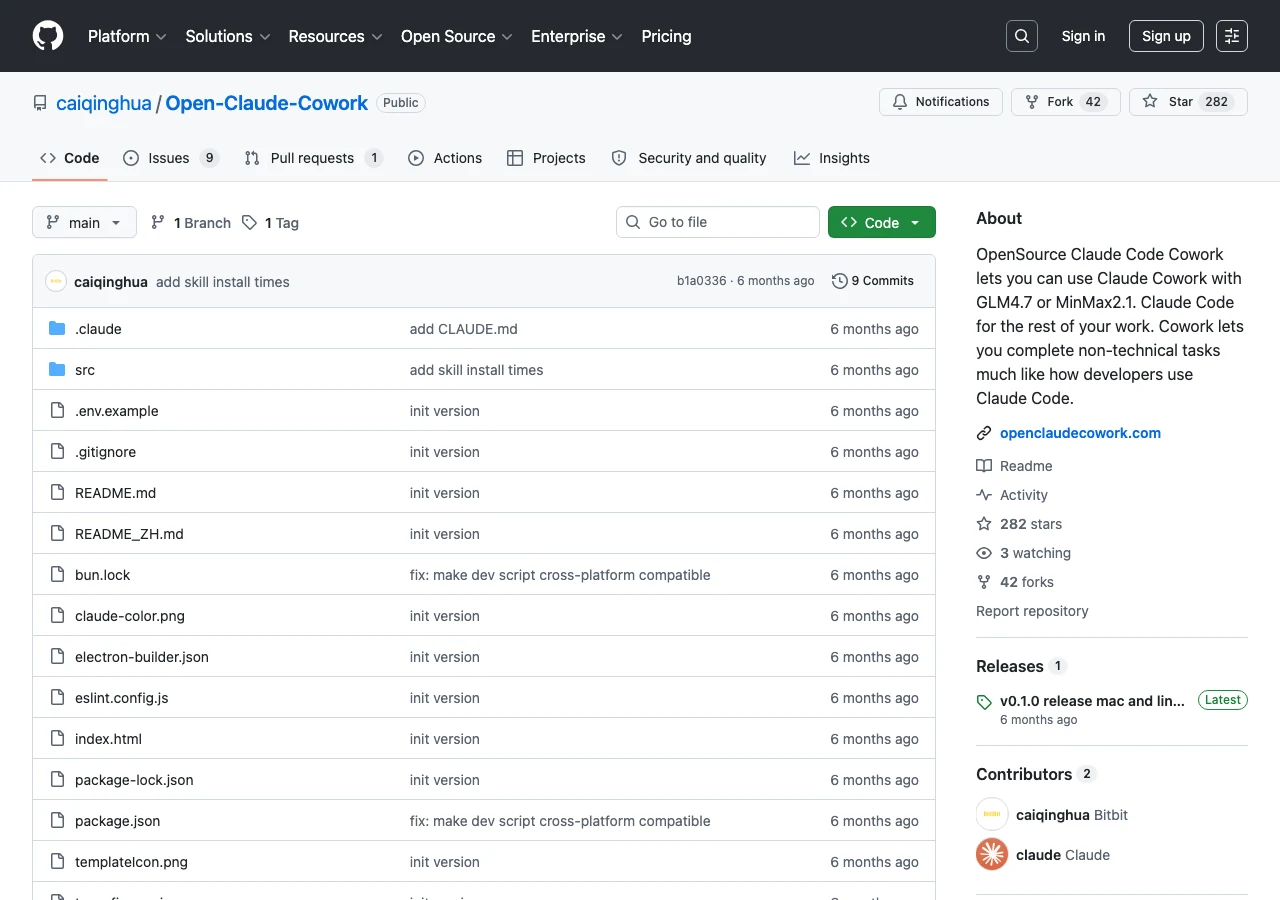Fork this repository
Screen dimensions: 1280x900
coord(1066,102)
